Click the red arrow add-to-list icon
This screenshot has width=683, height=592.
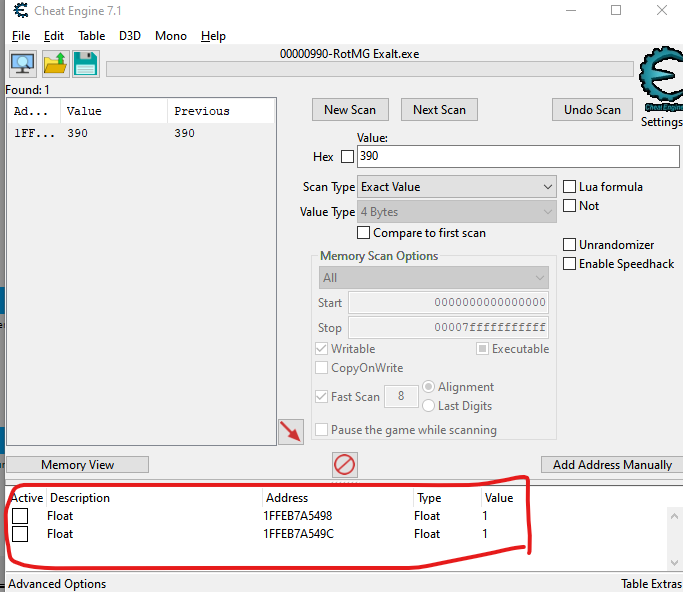tap(291, 432)
